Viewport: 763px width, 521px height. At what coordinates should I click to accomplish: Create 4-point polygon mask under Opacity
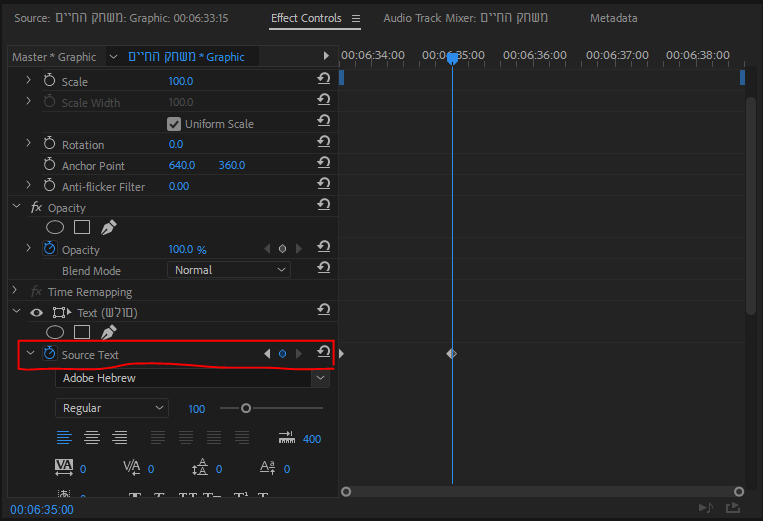point(82,227)
